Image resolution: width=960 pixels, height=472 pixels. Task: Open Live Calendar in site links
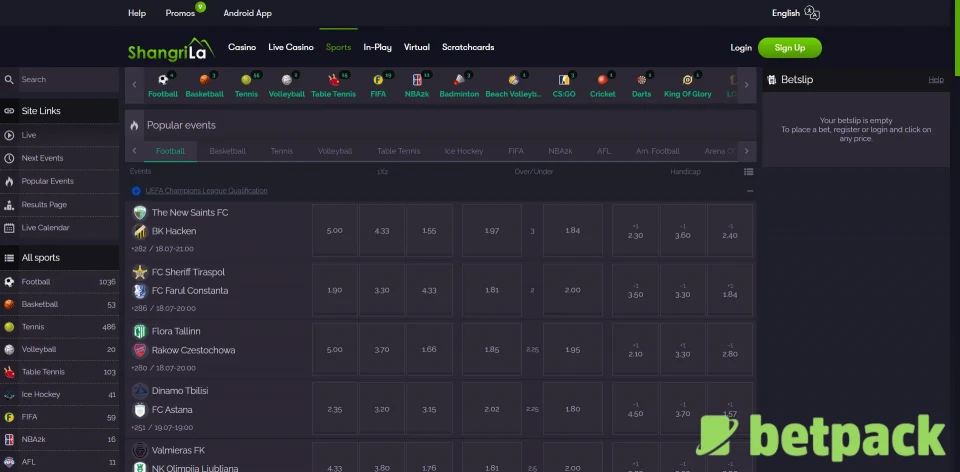[x=45, y=228]
